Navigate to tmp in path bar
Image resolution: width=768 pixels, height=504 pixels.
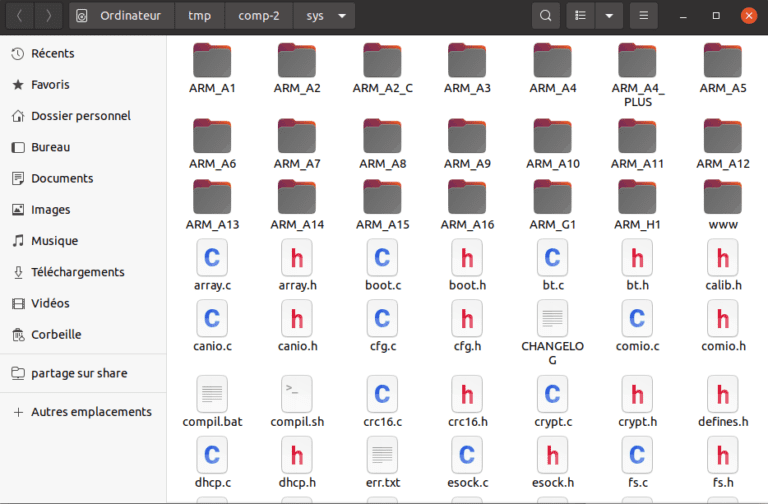point(199,16)
